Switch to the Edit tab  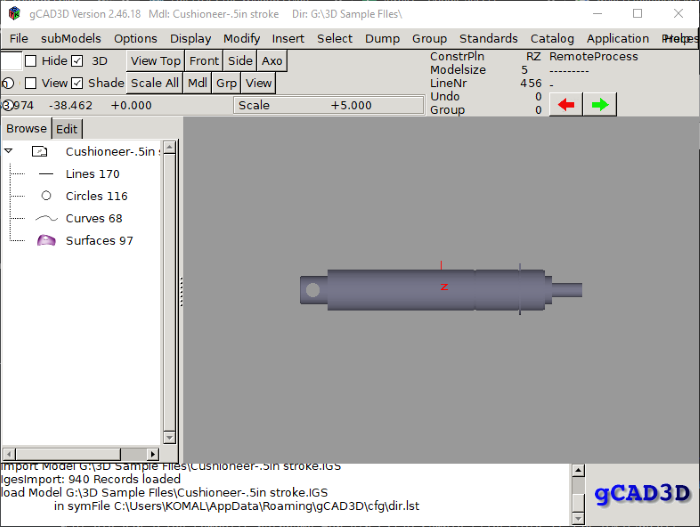click(x=67, y=129)
